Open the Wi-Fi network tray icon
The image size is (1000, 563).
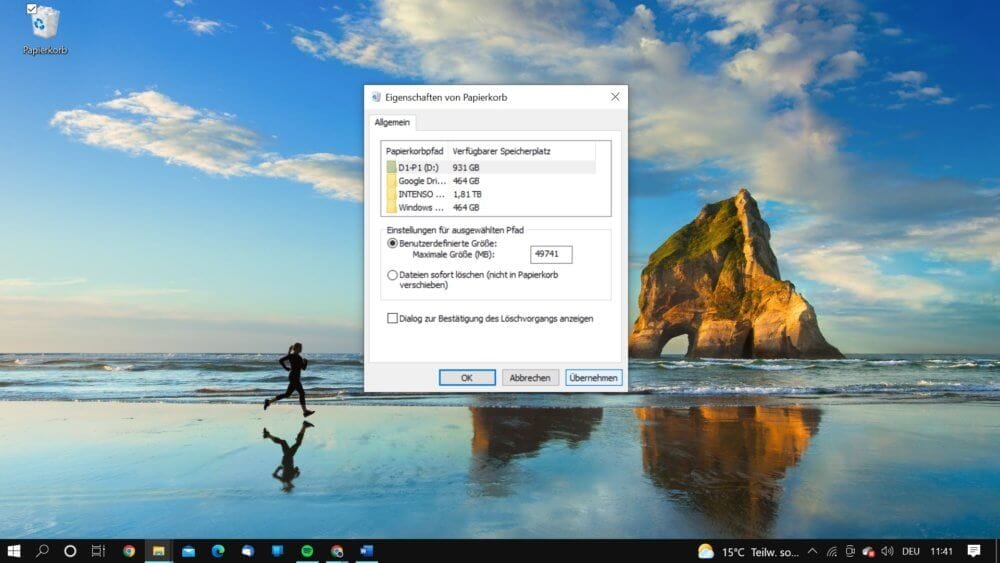tap(832, 552)
